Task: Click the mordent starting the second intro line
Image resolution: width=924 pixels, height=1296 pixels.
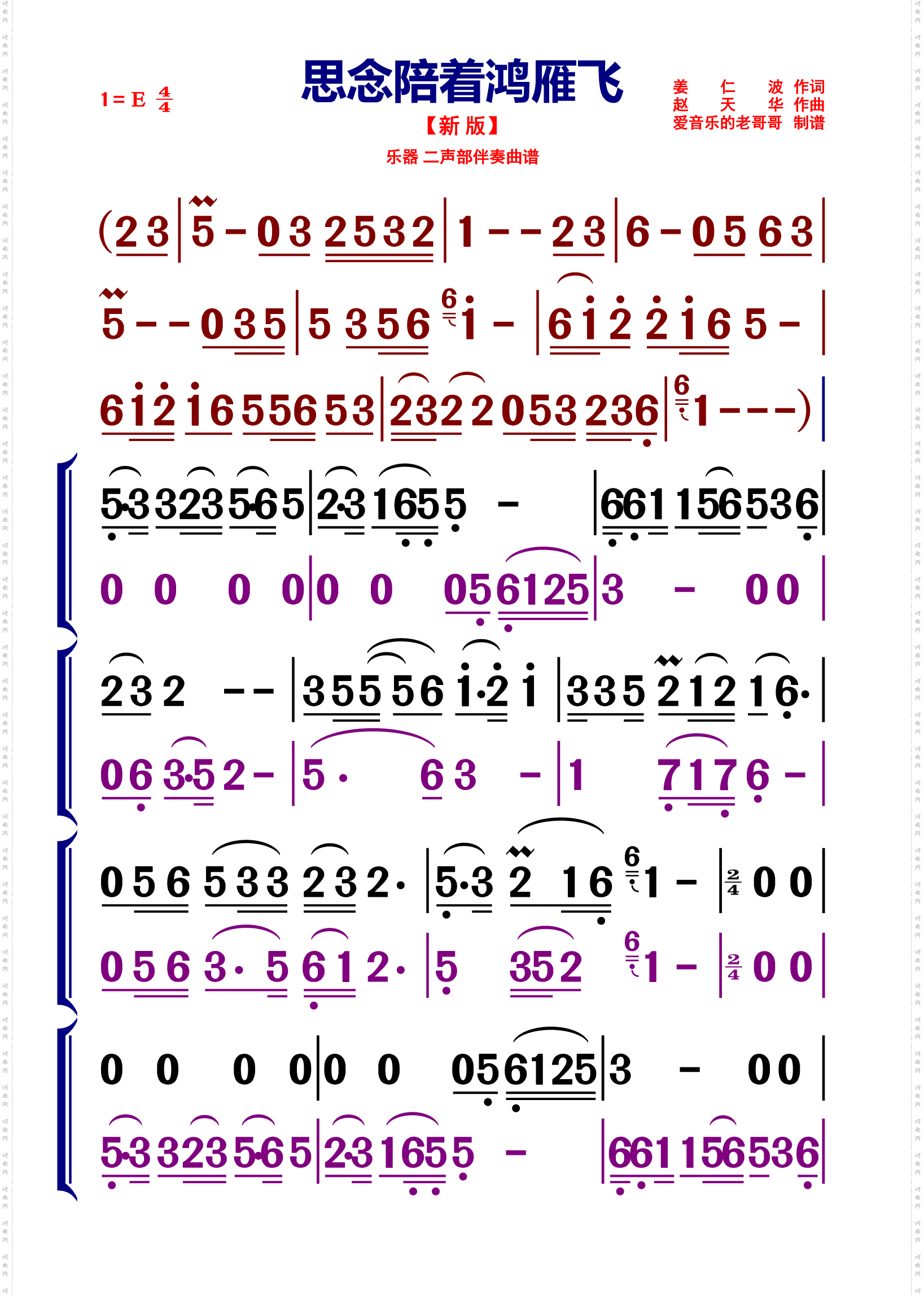Action: tap(113, 294)
